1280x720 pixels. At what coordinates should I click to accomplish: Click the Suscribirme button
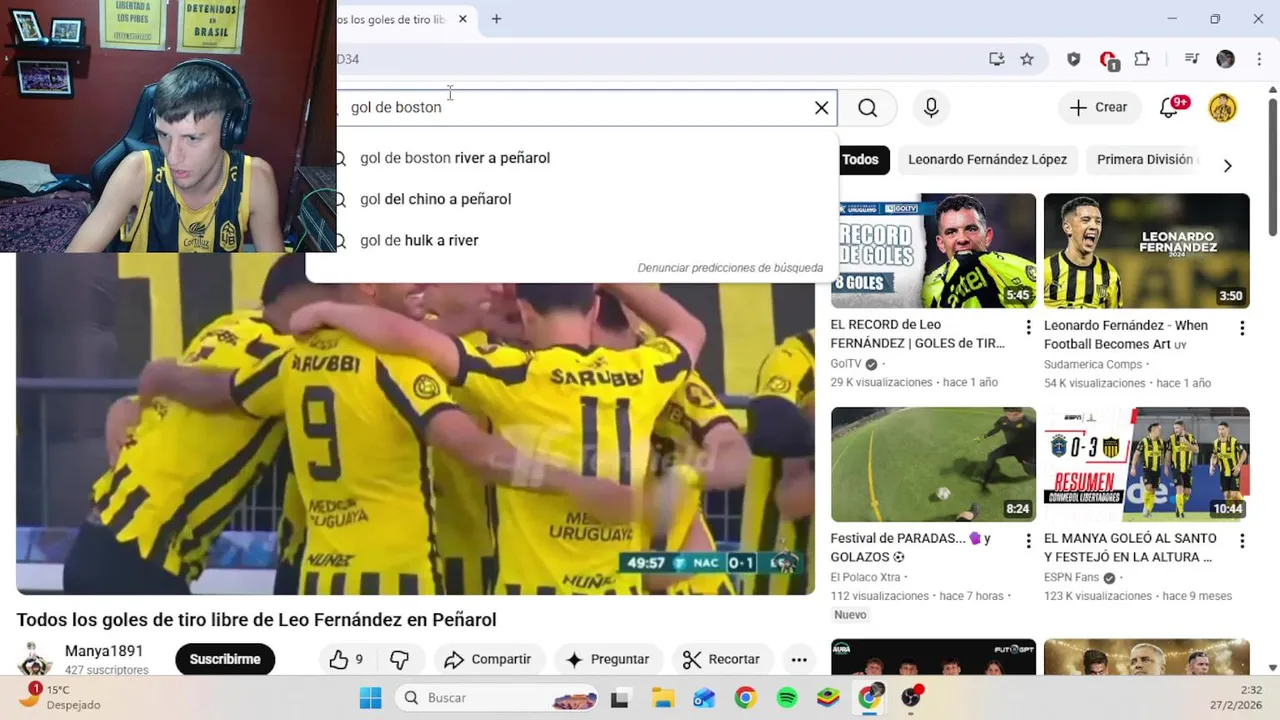click(x=225, y=659)
